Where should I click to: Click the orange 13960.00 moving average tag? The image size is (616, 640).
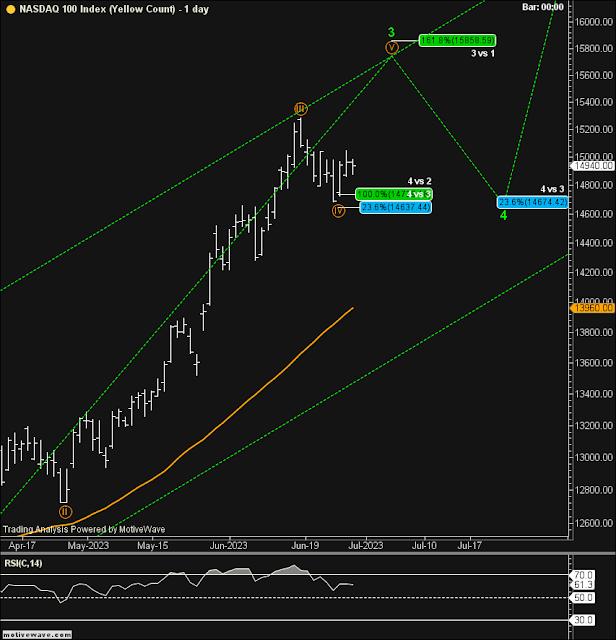coord(592,308)
